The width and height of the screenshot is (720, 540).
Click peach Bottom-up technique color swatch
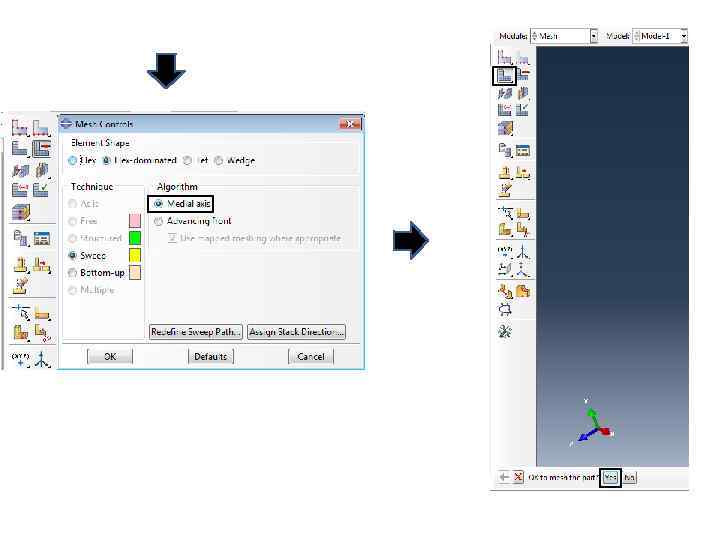135,272
